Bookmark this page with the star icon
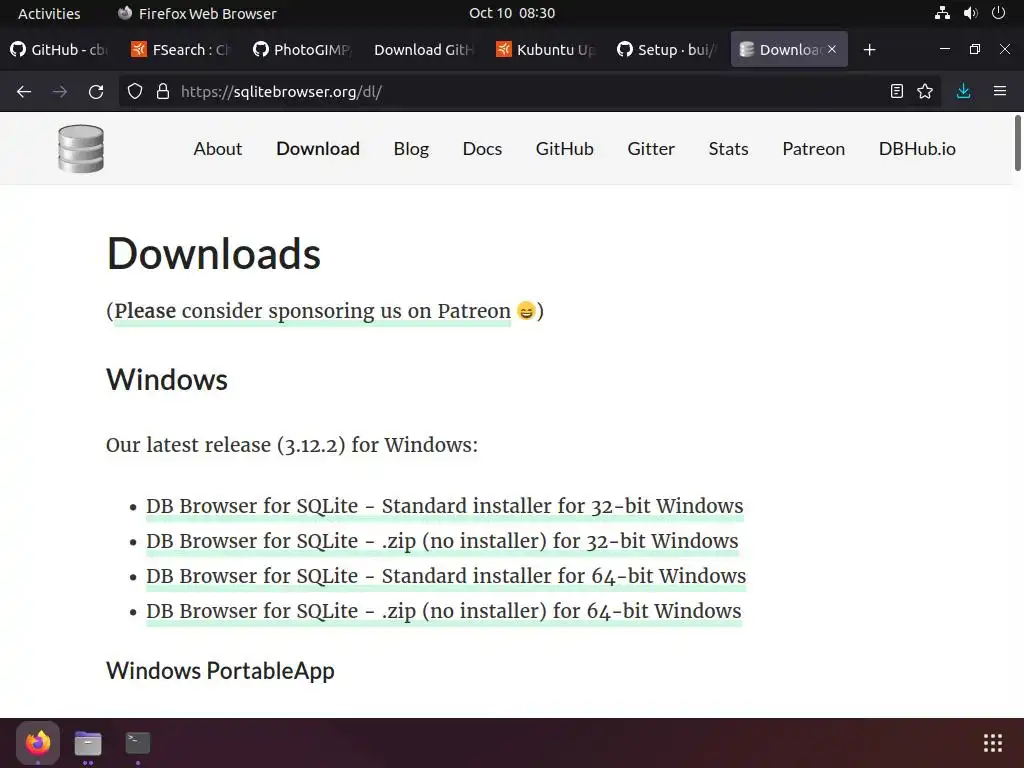Screen dimensions: 1024x768 click(x=925, y=91)
